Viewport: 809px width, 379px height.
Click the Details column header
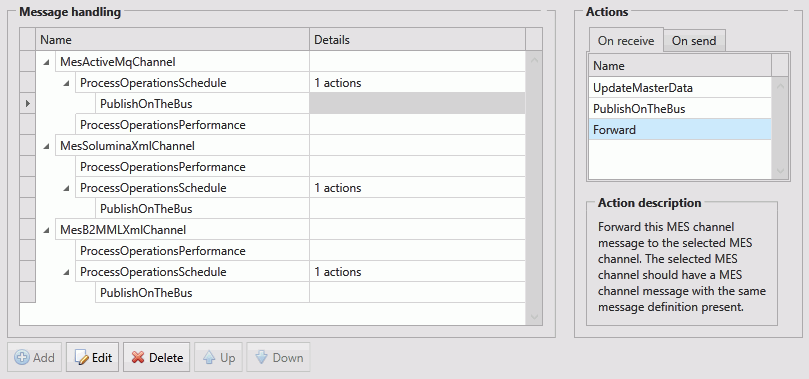(x=417, y=40)
